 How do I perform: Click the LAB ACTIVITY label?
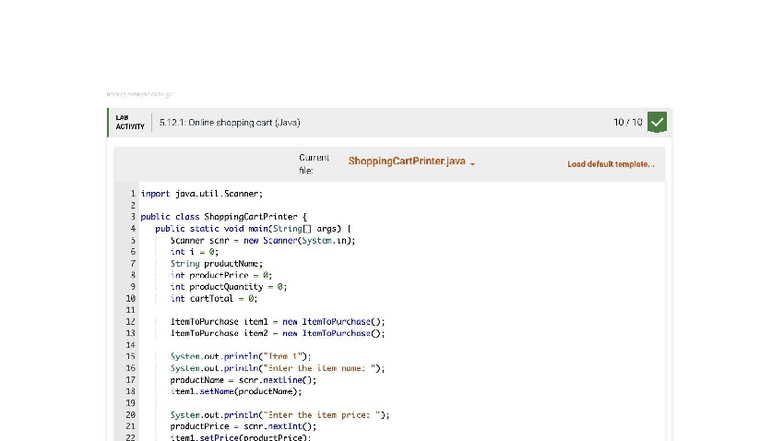129,123
